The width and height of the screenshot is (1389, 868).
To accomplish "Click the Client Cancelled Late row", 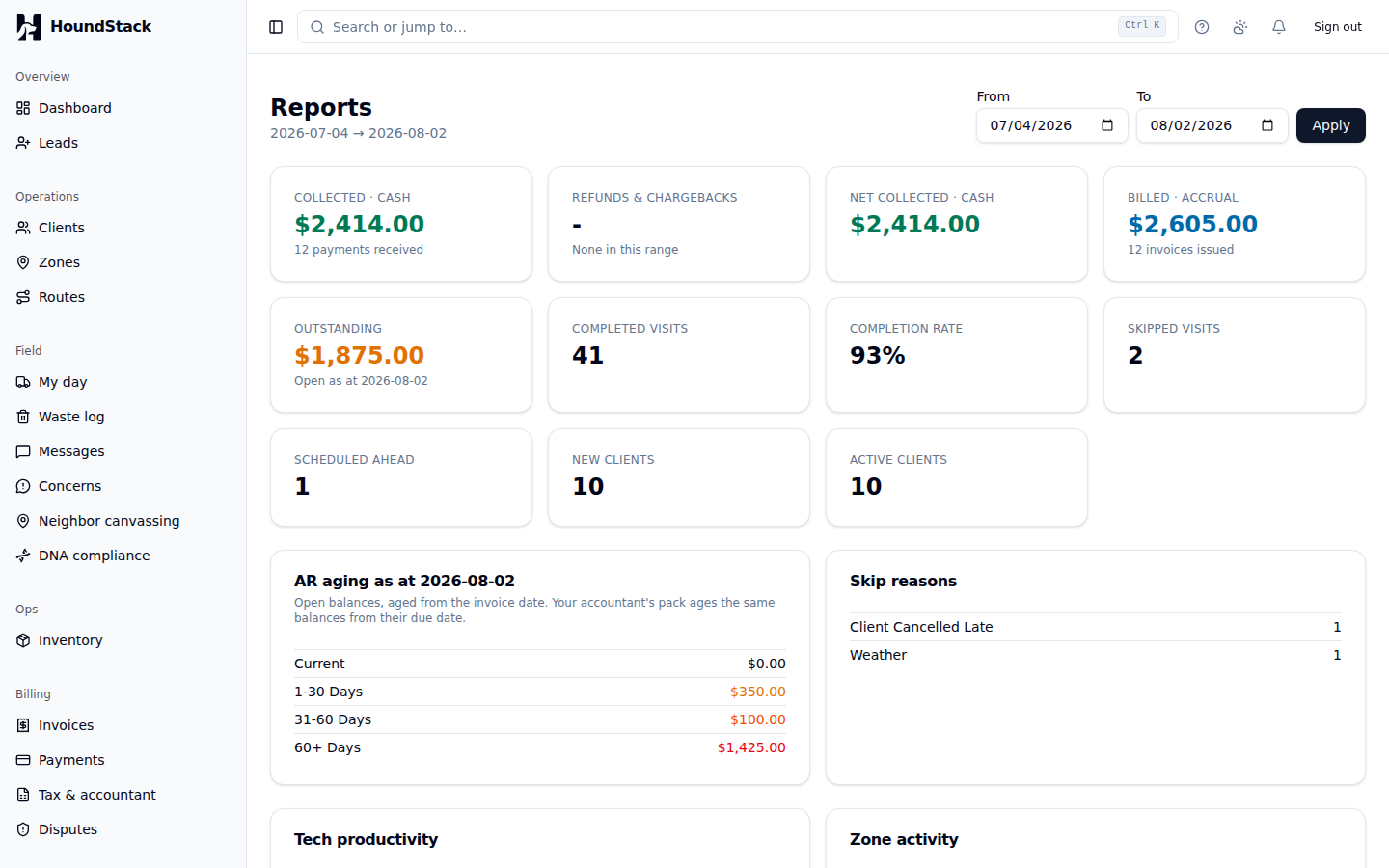I will coord(1096,627).
